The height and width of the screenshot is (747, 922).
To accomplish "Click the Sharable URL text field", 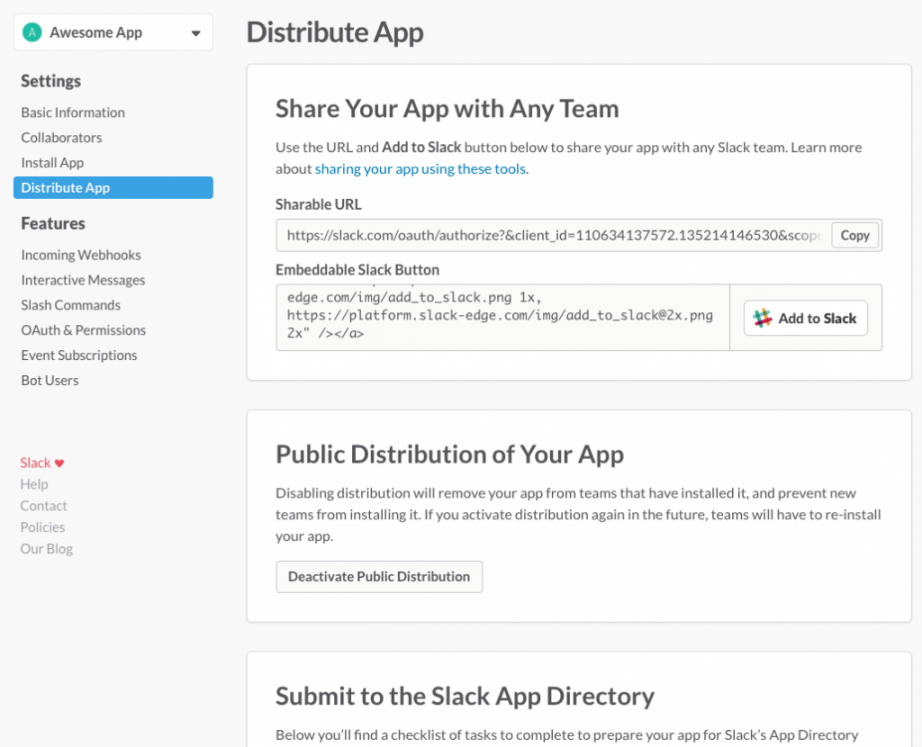I will (x=553, y=236).
